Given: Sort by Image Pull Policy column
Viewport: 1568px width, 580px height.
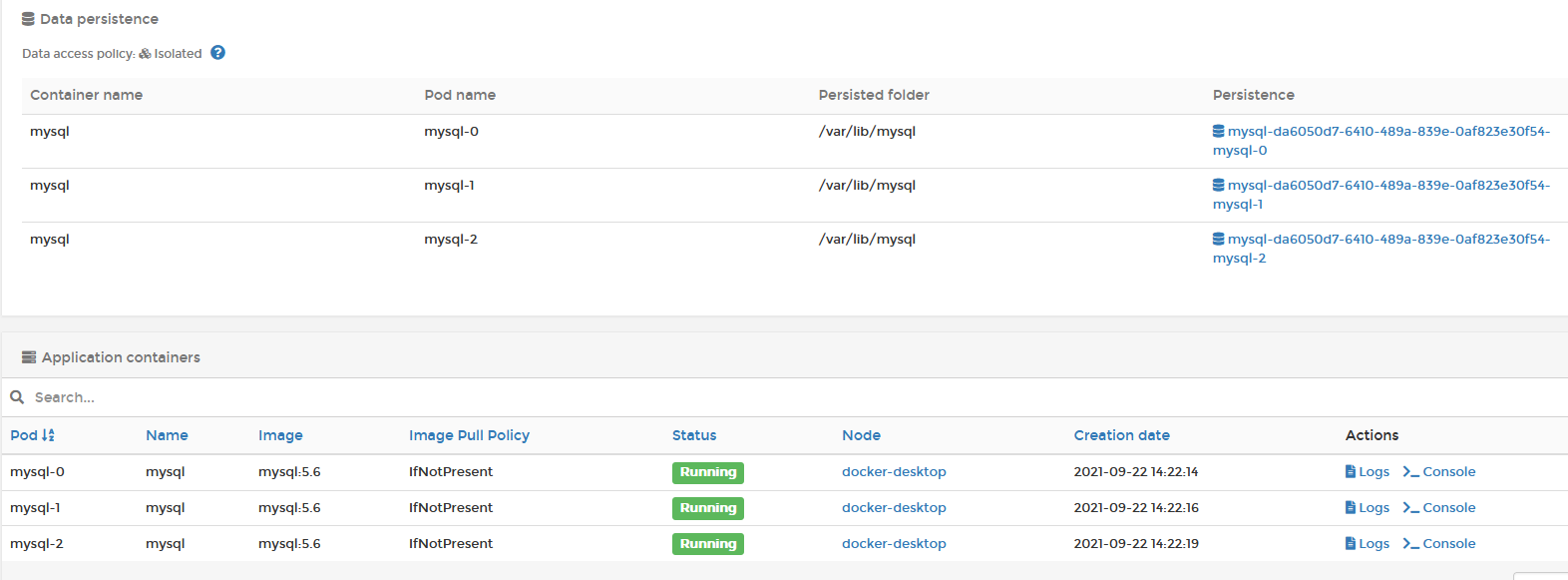Looking at the screenshot, I should 469,435.
